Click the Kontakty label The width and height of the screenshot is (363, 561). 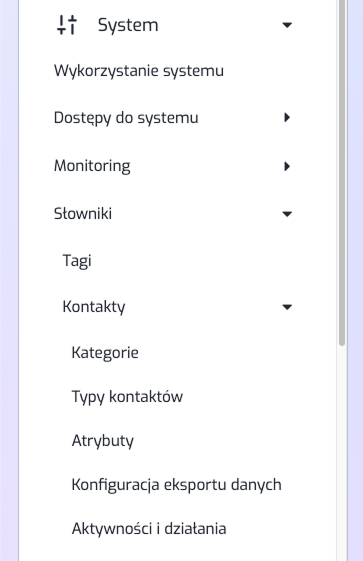(x=94, y=307)
